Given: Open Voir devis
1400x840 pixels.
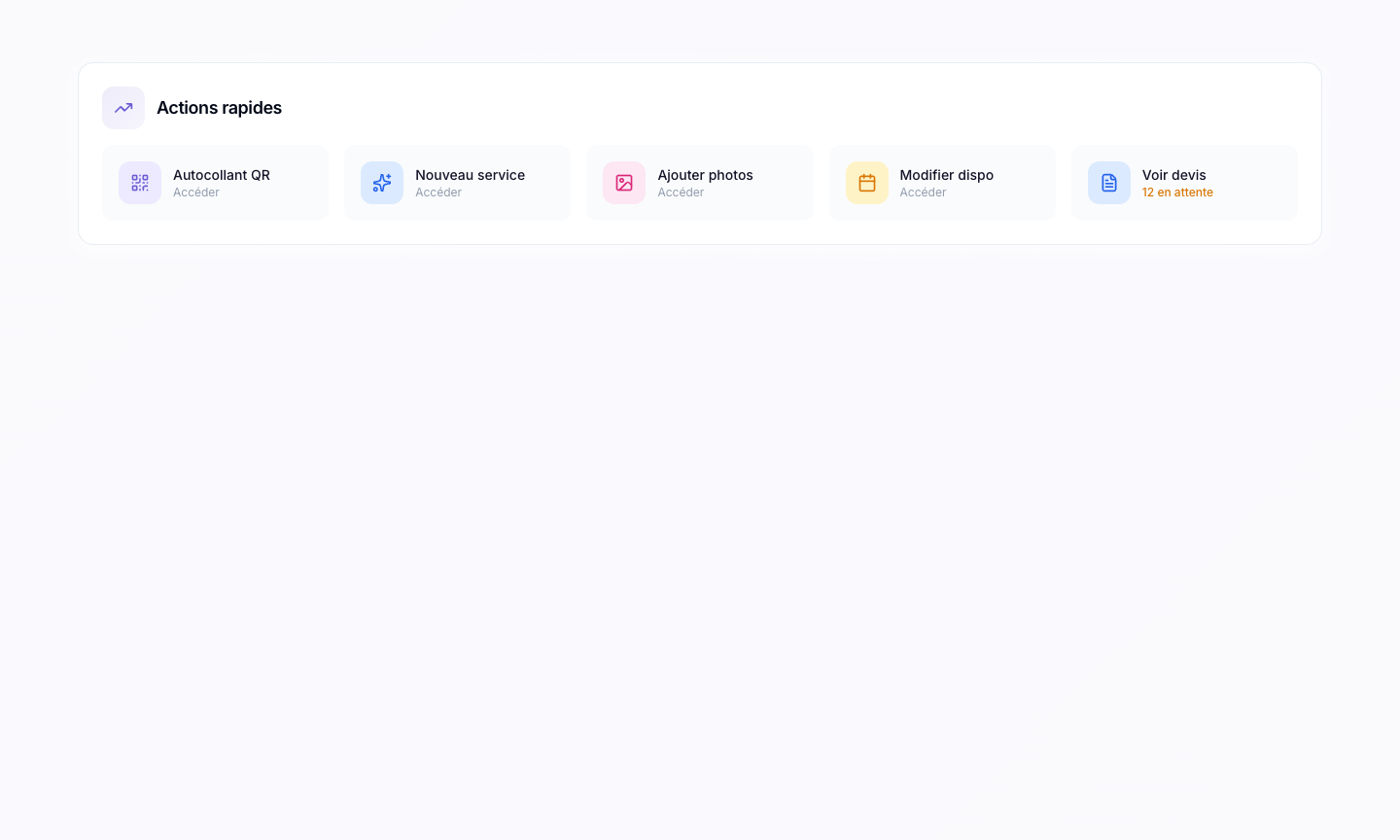Looking at the screenshot, I should pyautogui.click(x=1184, y=183).
